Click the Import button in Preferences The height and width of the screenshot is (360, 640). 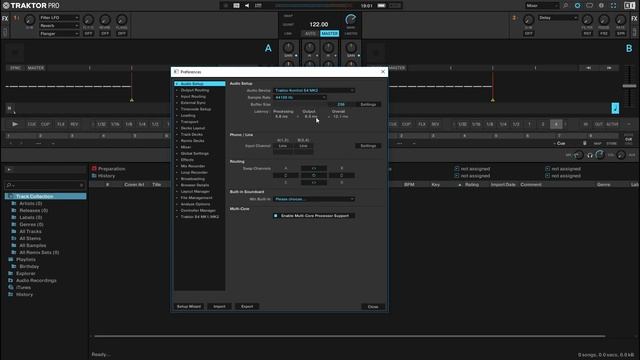click(219, 306)
